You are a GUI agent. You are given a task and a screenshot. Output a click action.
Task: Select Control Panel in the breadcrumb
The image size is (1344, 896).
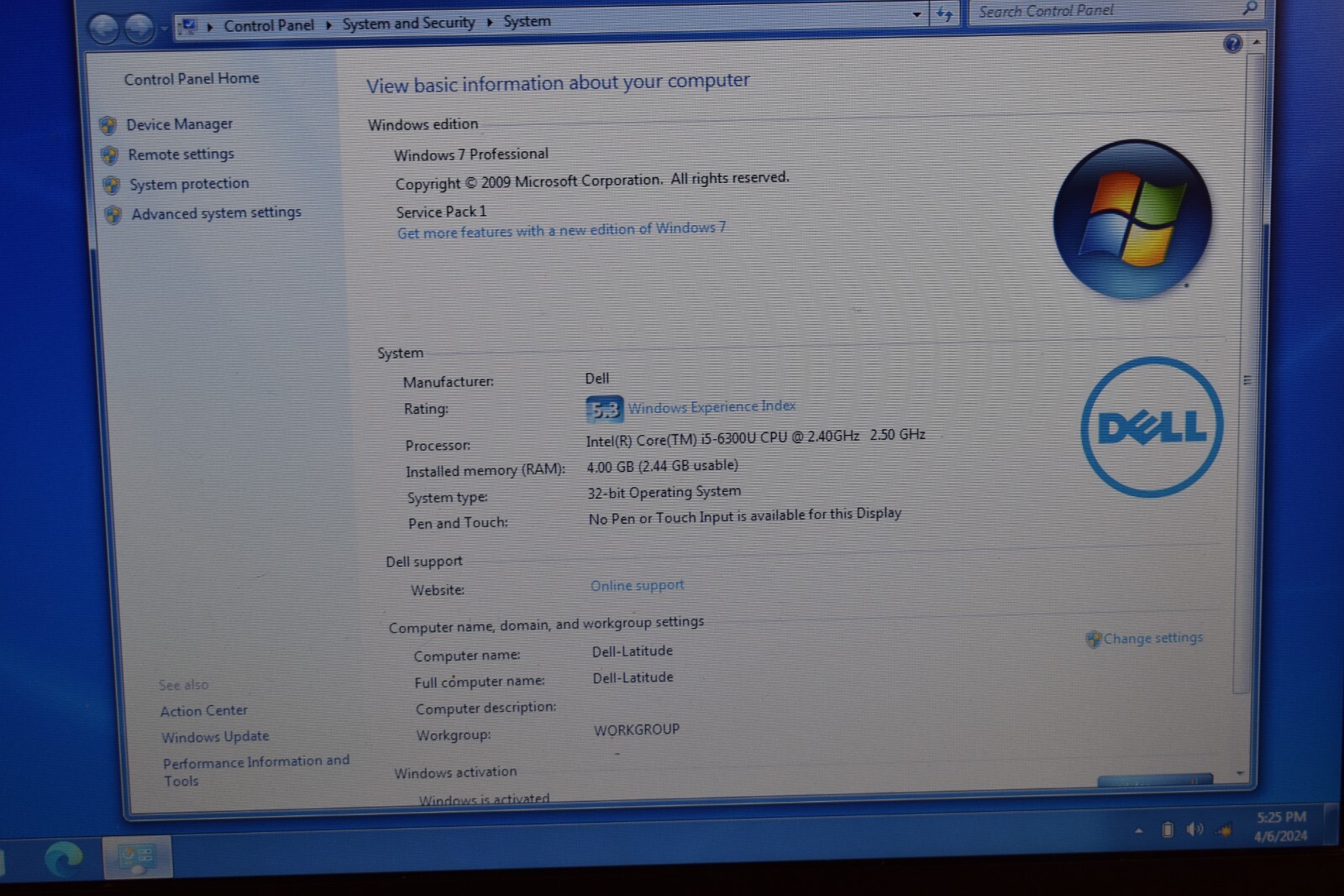tap(269, 25)
